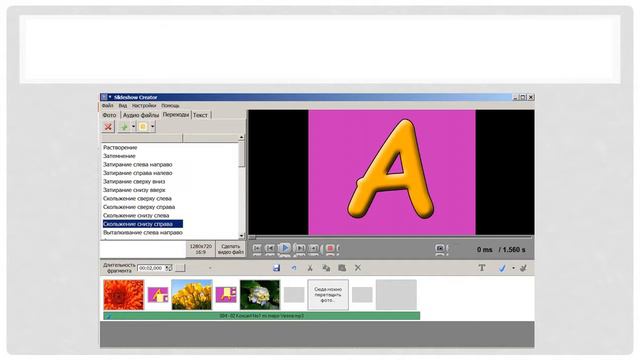Viewport: 640px width, 360px height.
Task: Switch to the Фото tab
Action: click(x=109, y=116)
